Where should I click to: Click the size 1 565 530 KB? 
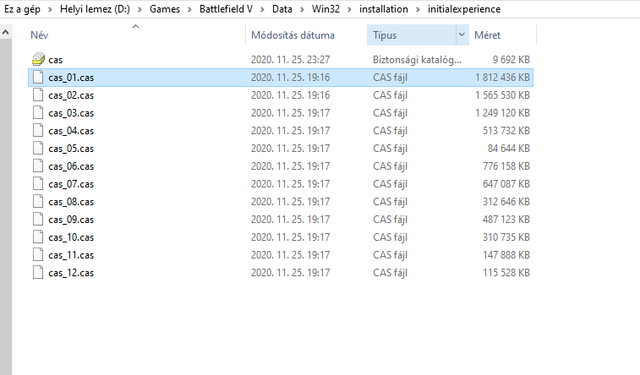tap(502, 95)
